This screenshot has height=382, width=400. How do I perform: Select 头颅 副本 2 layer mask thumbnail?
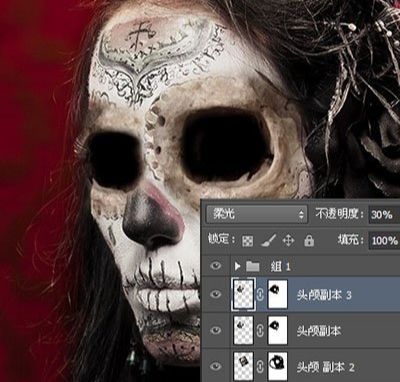tap(277, 366)
